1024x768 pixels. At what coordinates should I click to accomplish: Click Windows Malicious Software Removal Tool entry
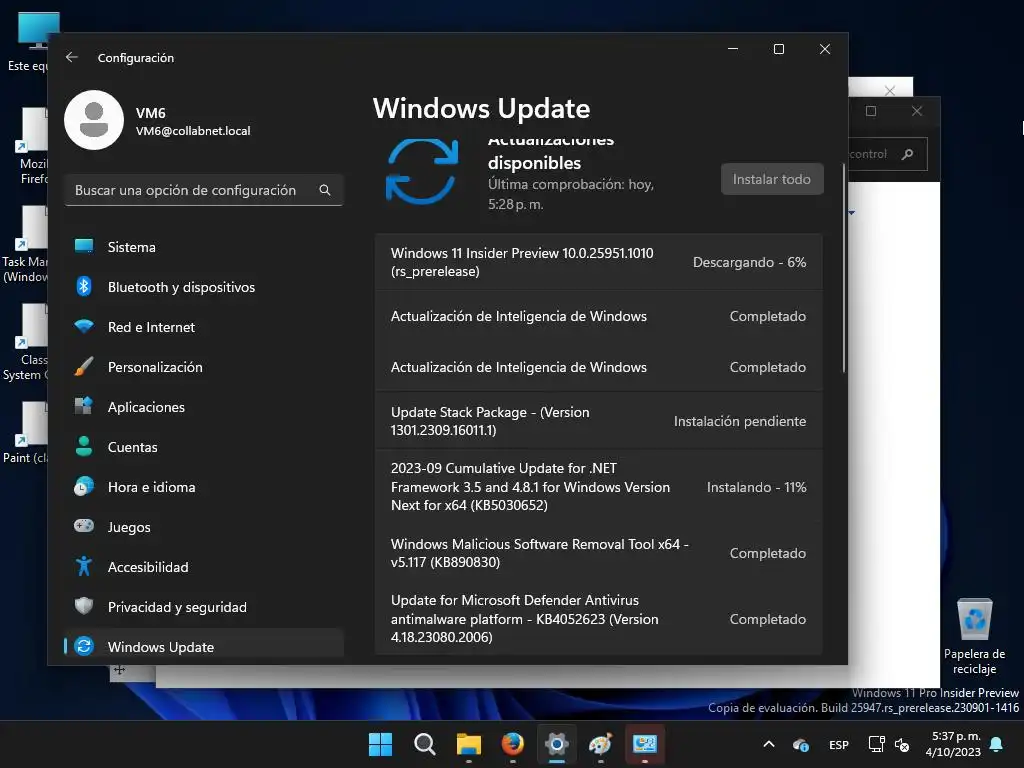point(598,553)
